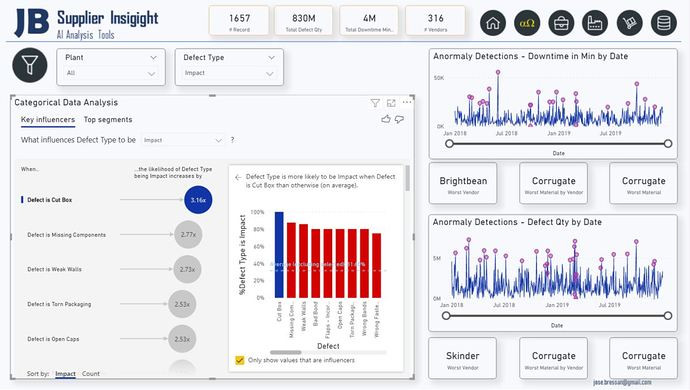Click the back arrow in detail pane

238,177
